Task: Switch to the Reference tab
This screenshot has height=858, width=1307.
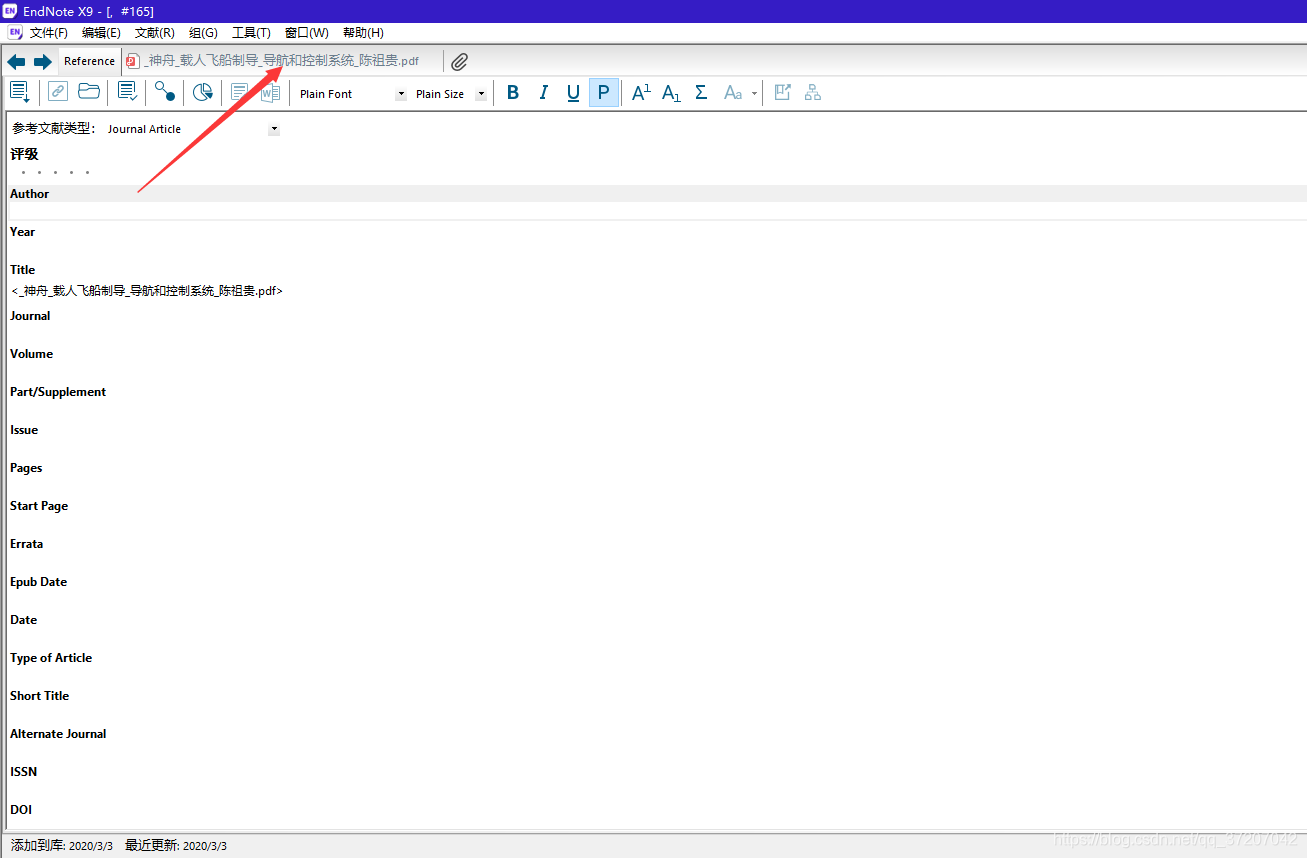Action: [x=89, y=61]
